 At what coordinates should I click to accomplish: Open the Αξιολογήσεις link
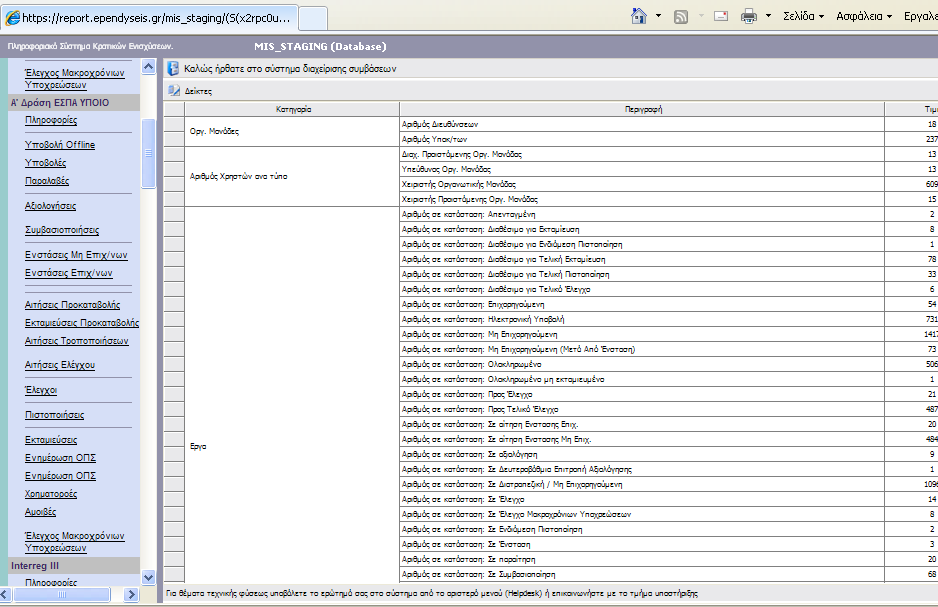click(50, 206)
